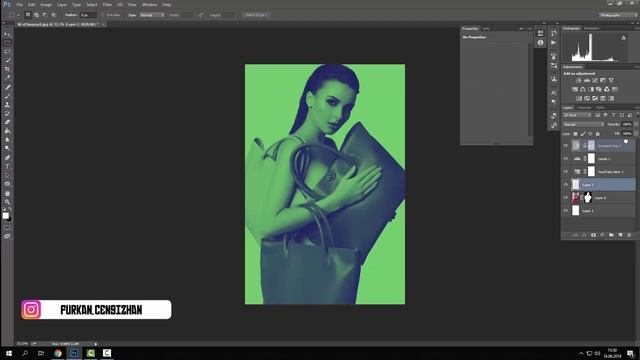Add an Exposure adjustment
Image resolution: width=640 pixels, height=360 pixels.
point(603,80)
